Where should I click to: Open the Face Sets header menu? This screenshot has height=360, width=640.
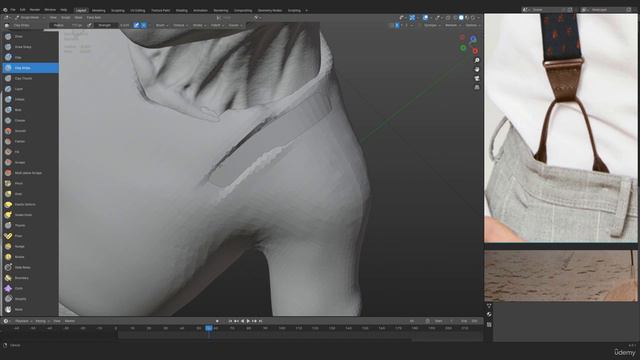[x=94, y=18]
